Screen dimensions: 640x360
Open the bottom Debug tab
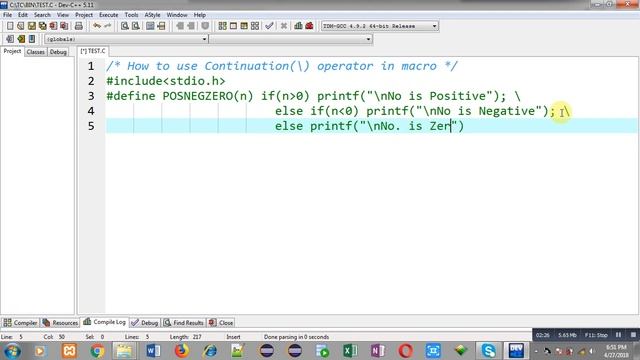(145, 322)
